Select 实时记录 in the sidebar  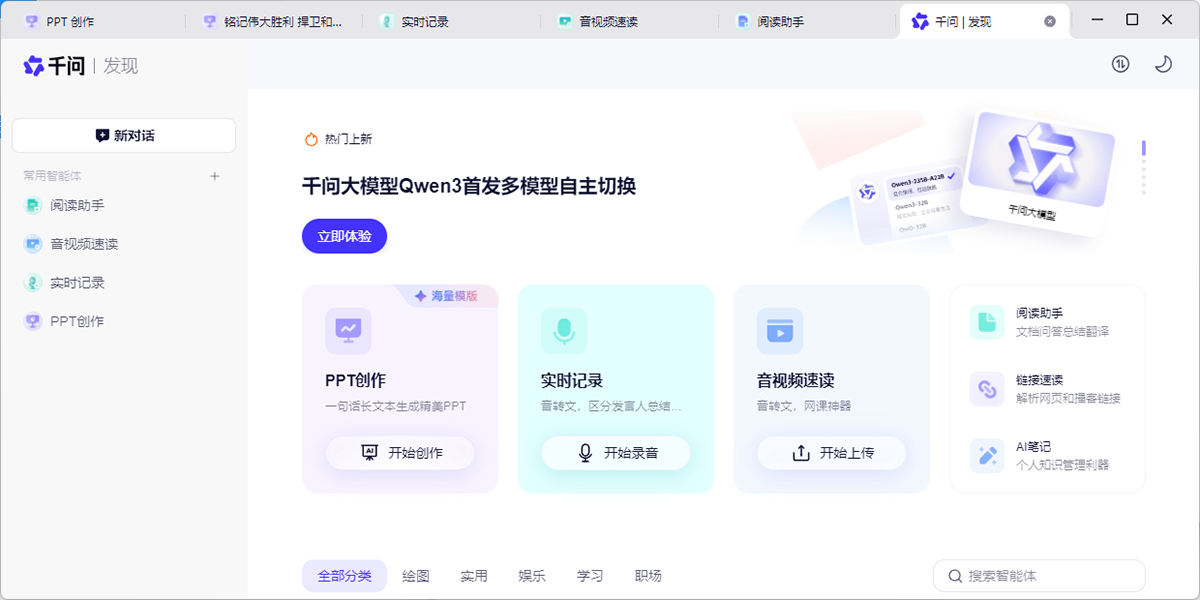pos(77,283)
